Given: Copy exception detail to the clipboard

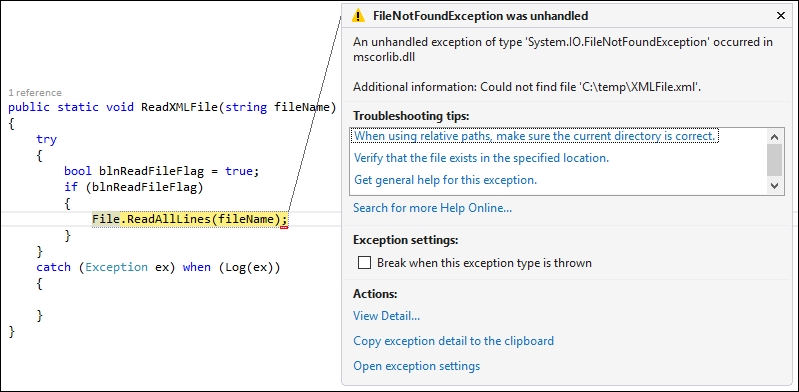Looking at the screenshot, I should pyautogui.click(x=454, y=341).
